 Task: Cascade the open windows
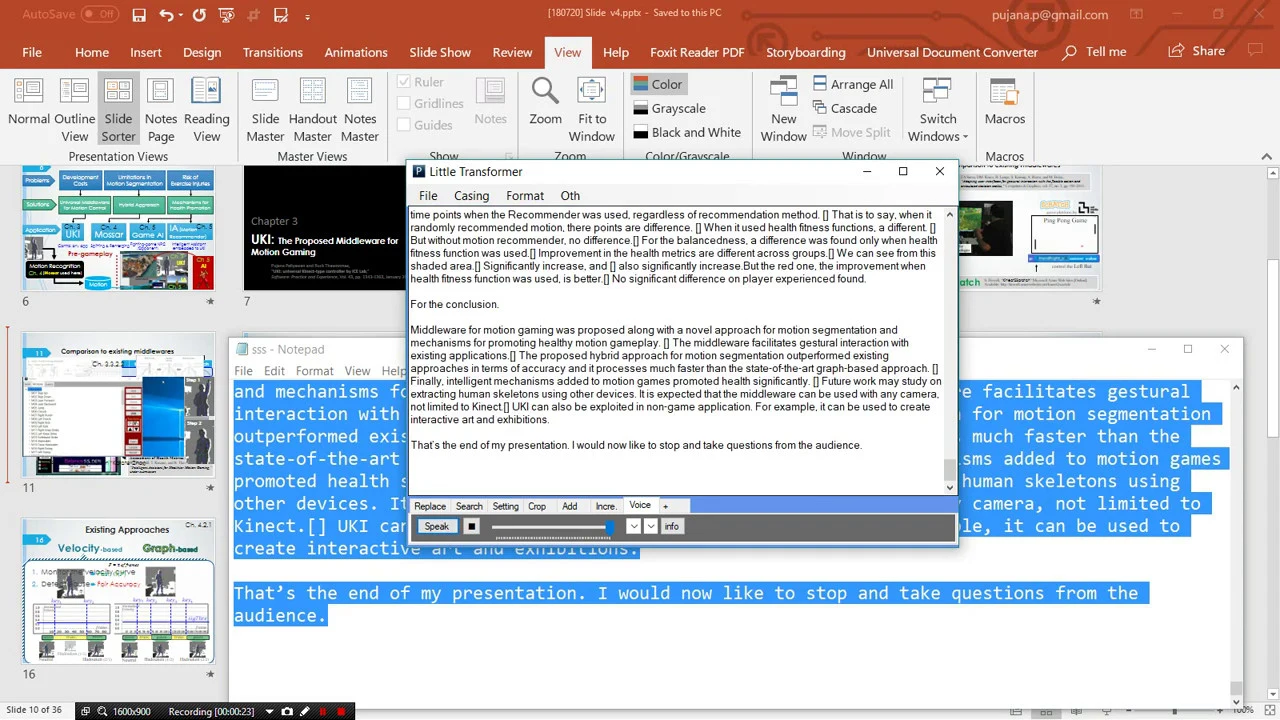845,108
